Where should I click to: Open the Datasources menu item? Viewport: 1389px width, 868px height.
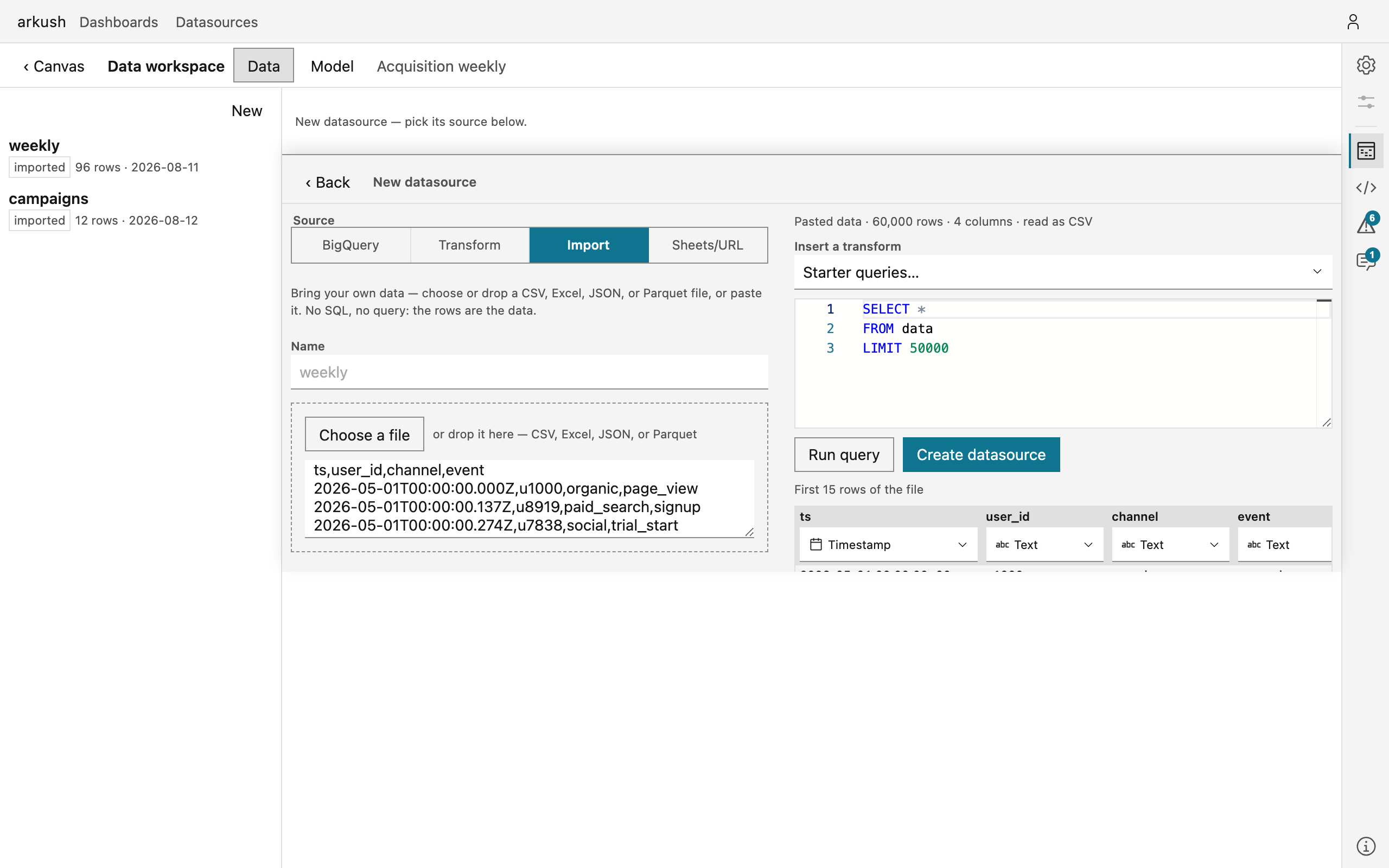(x=216, y=22)
